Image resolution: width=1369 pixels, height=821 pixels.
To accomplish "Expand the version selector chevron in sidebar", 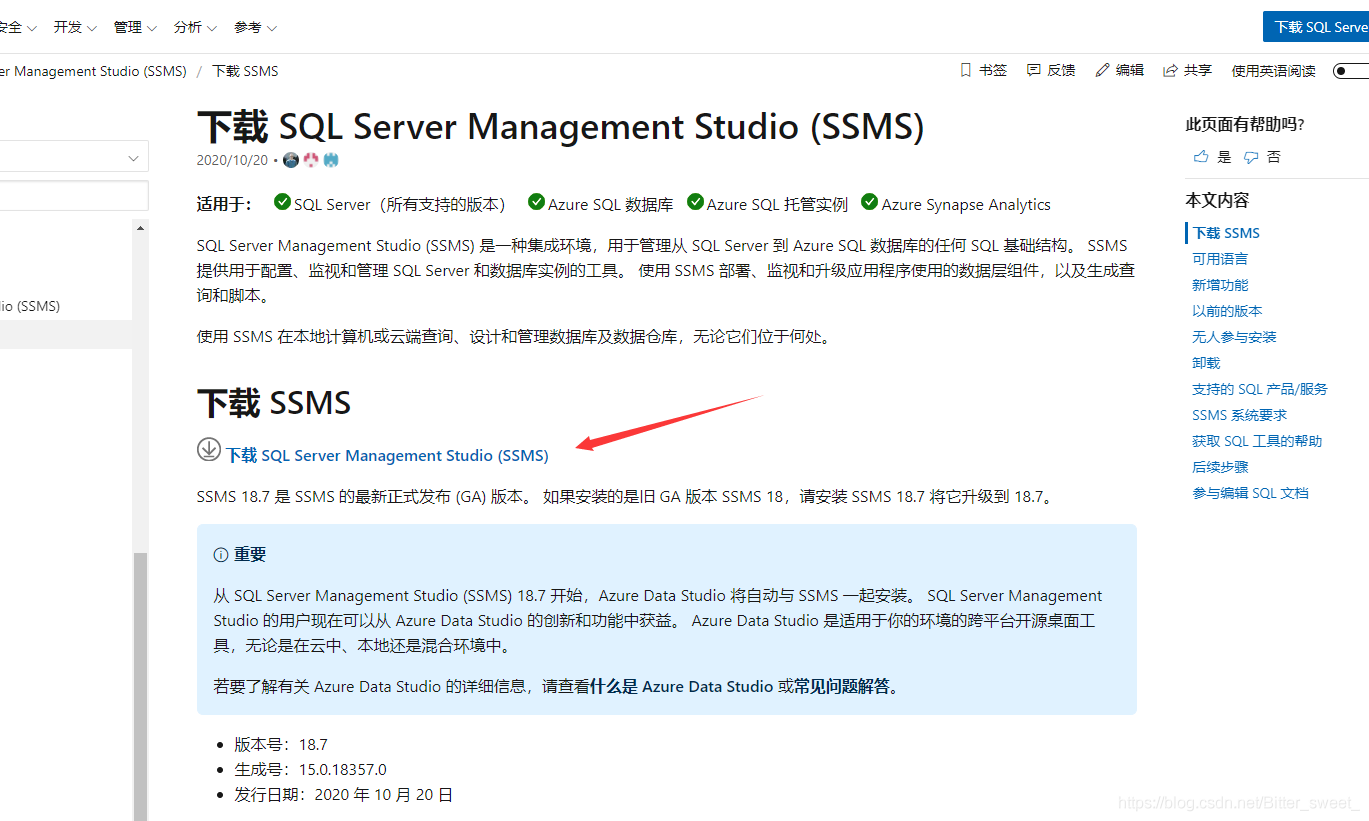I will pos(134,158).
